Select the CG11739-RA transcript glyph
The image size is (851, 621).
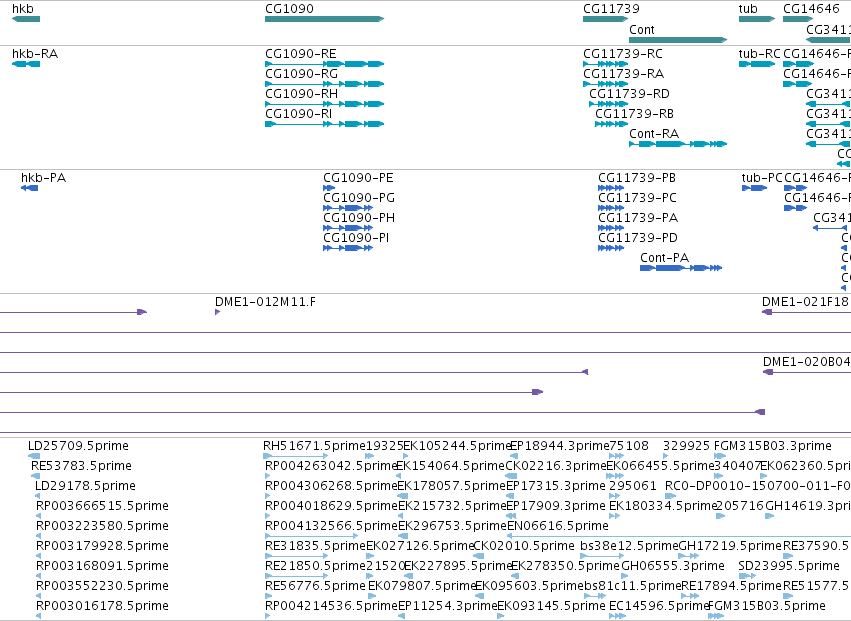pyautogui.click(x=606, y=84)
